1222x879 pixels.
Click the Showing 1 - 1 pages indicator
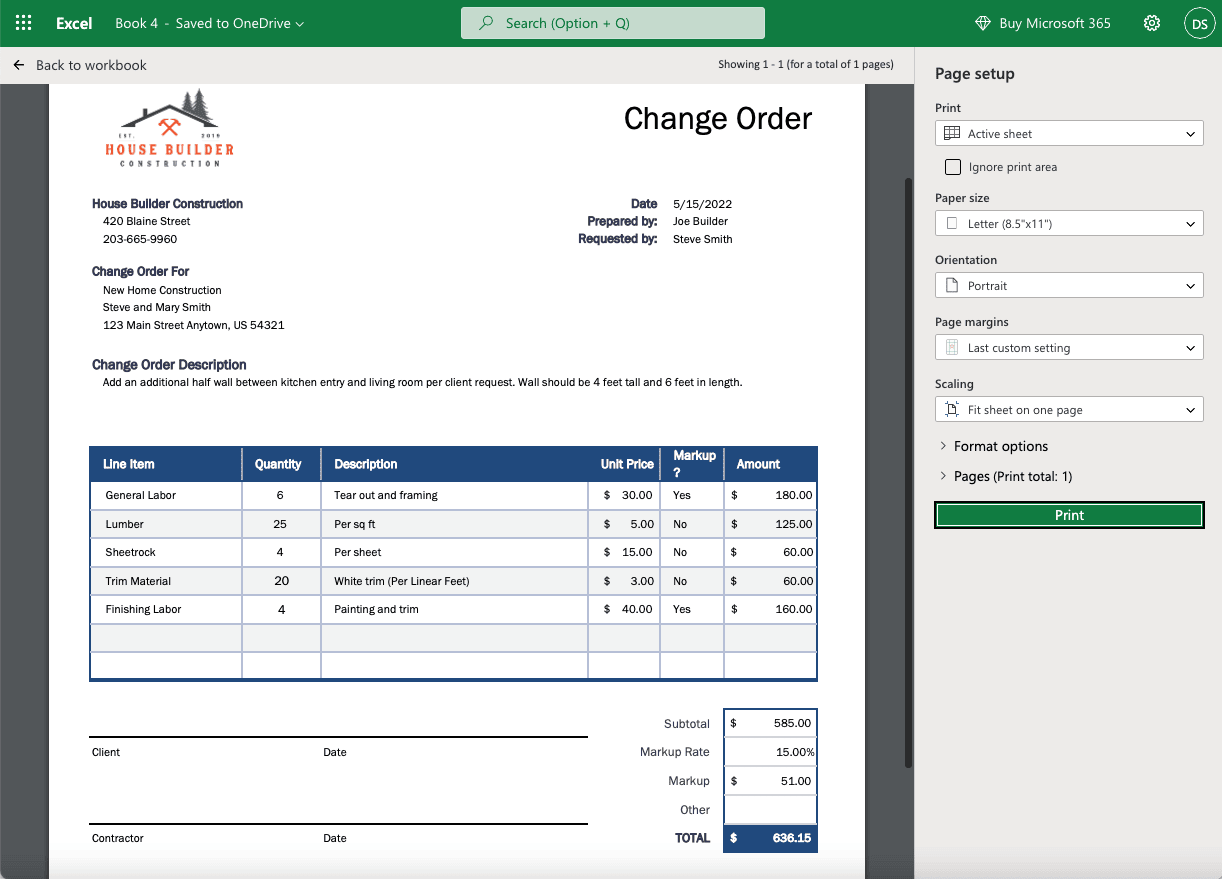click(x=805, y=64)
